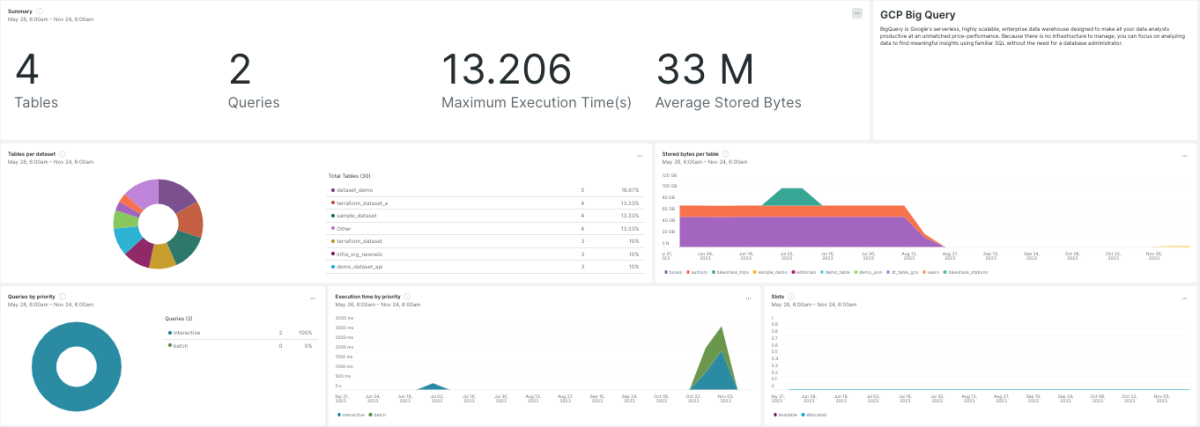Select the sample_dataset row
The image size is (1200, 427).
(486, 215)
